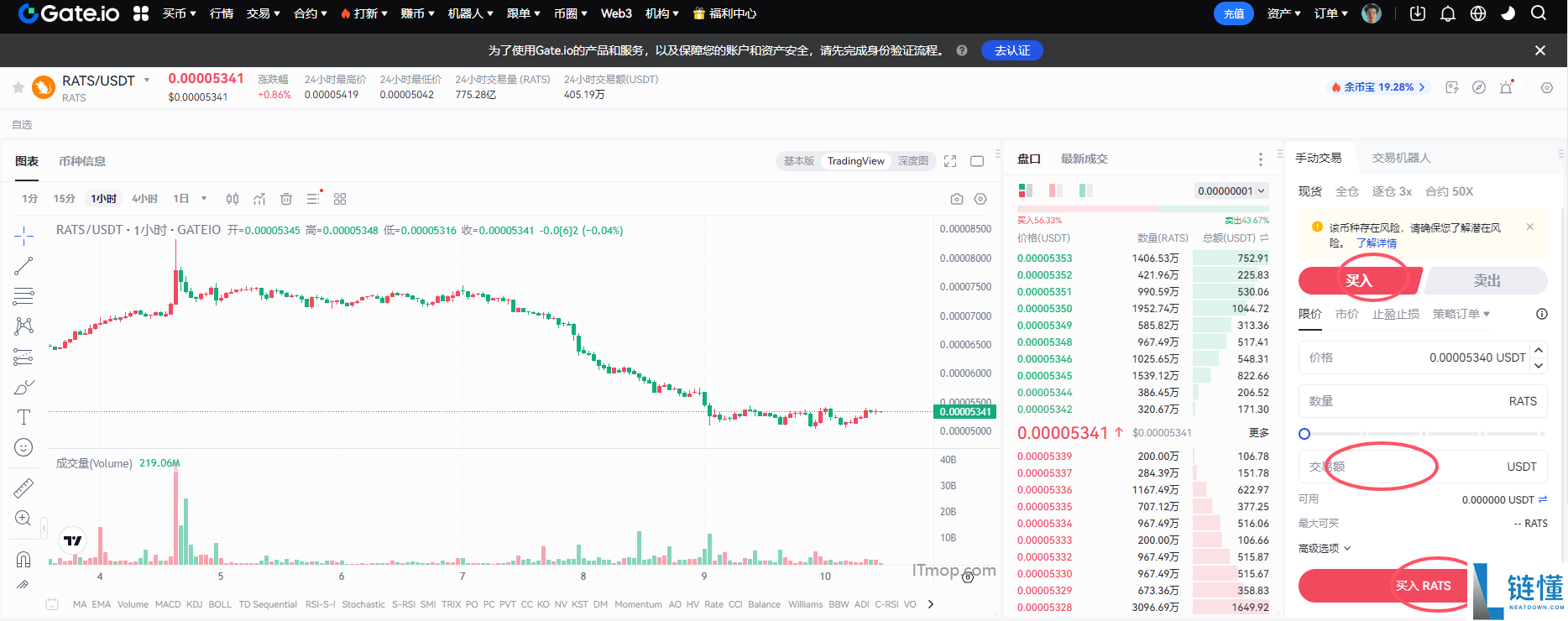Screen dimensions: 1568x621
Task: Switch to 最新成交 tab
Action: tap(1085, 159)
